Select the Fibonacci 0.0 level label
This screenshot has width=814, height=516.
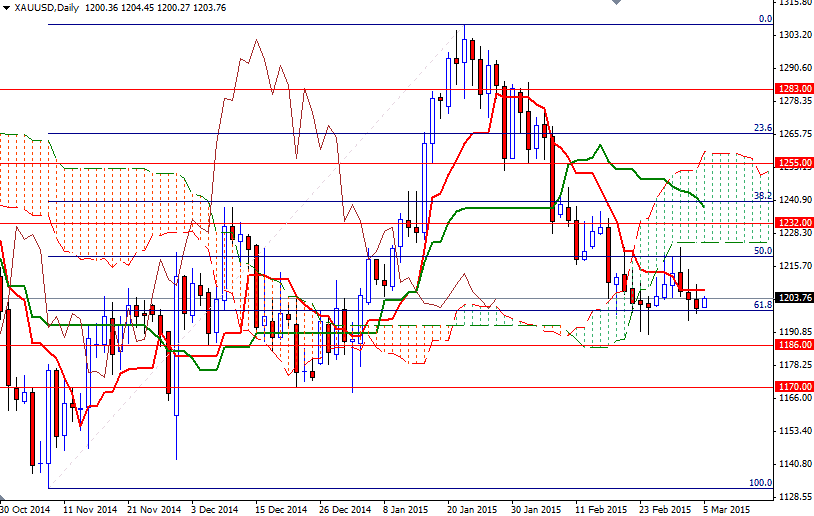coord(764,18)
